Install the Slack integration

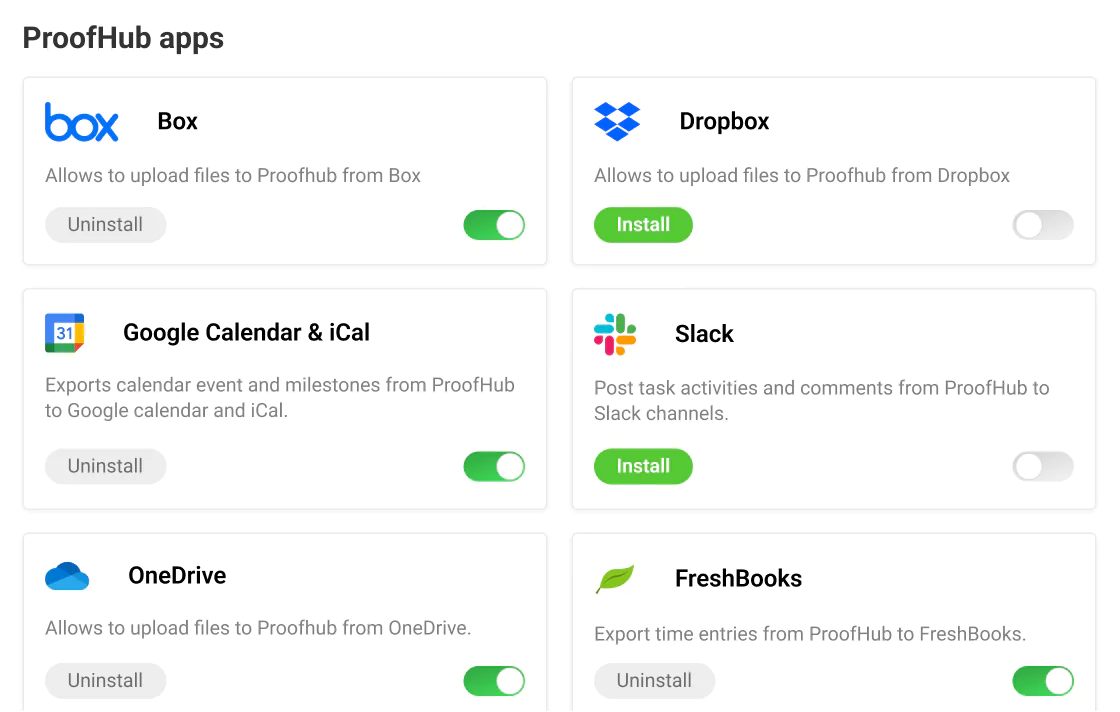click(x=643, y=466)
